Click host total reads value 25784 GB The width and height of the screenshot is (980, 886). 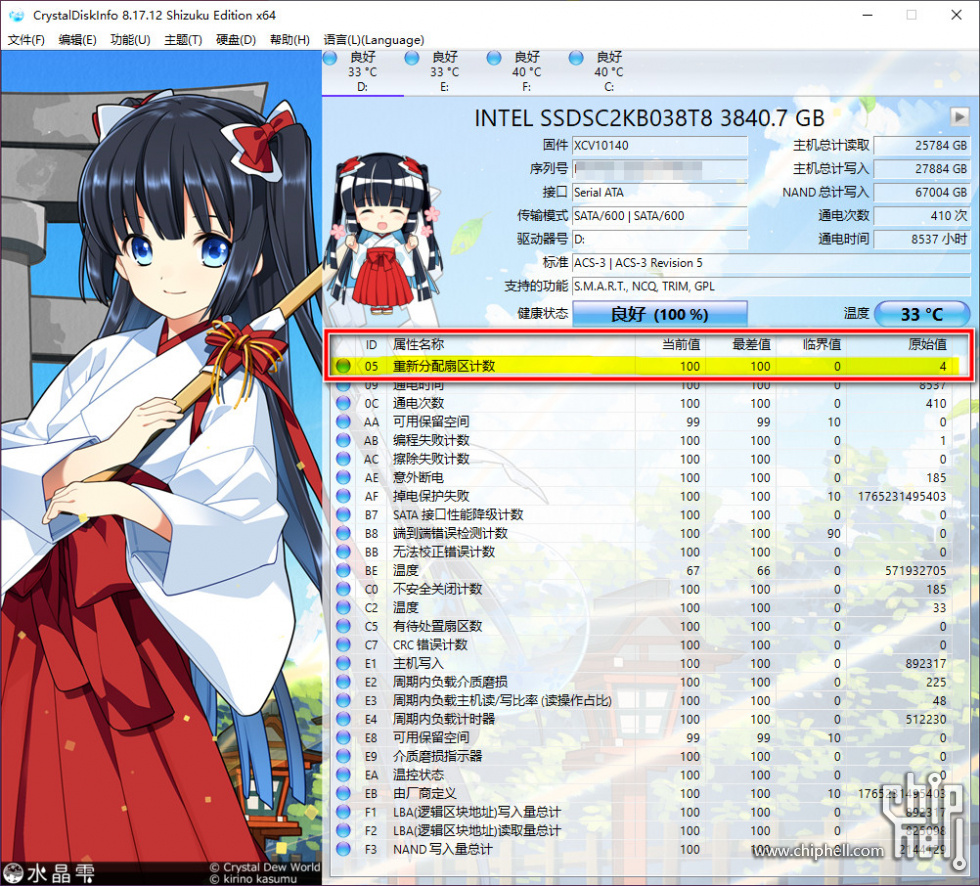[x=922, y=146]
